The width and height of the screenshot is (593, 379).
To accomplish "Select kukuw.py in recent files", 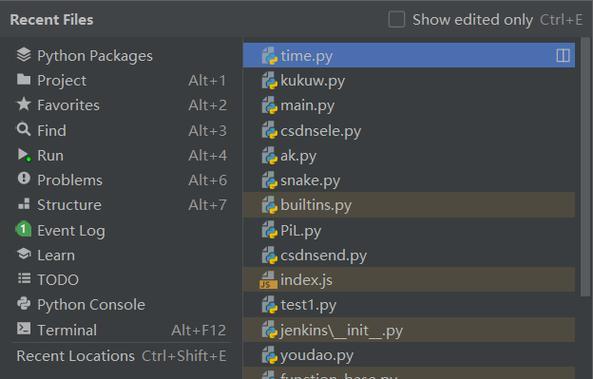I will point(409,81).
